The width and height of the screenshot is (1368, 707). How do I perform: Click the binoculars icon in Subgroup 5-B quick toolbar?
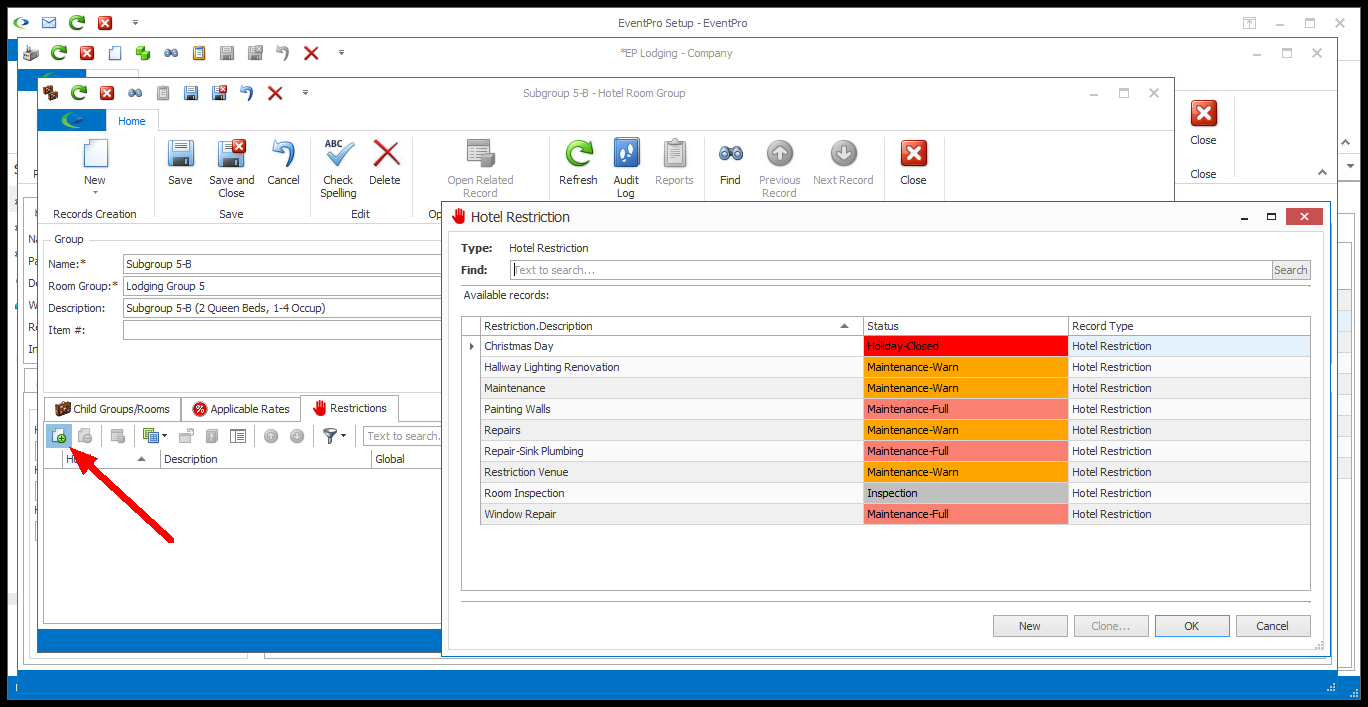click(x=135, y=93)
